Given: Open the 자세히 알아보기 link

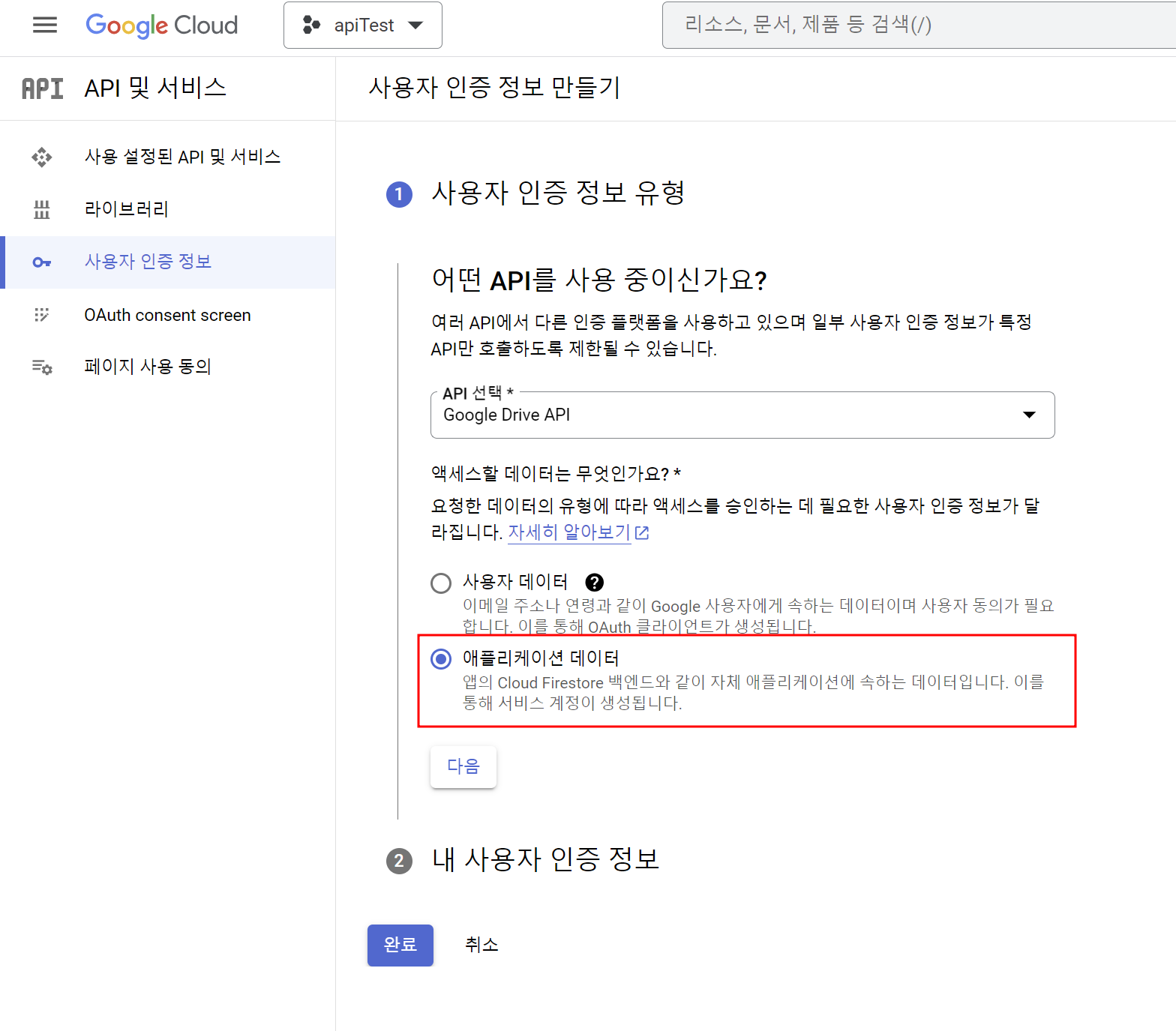Looking at the screenshot, I should click(x=568, y=532).
